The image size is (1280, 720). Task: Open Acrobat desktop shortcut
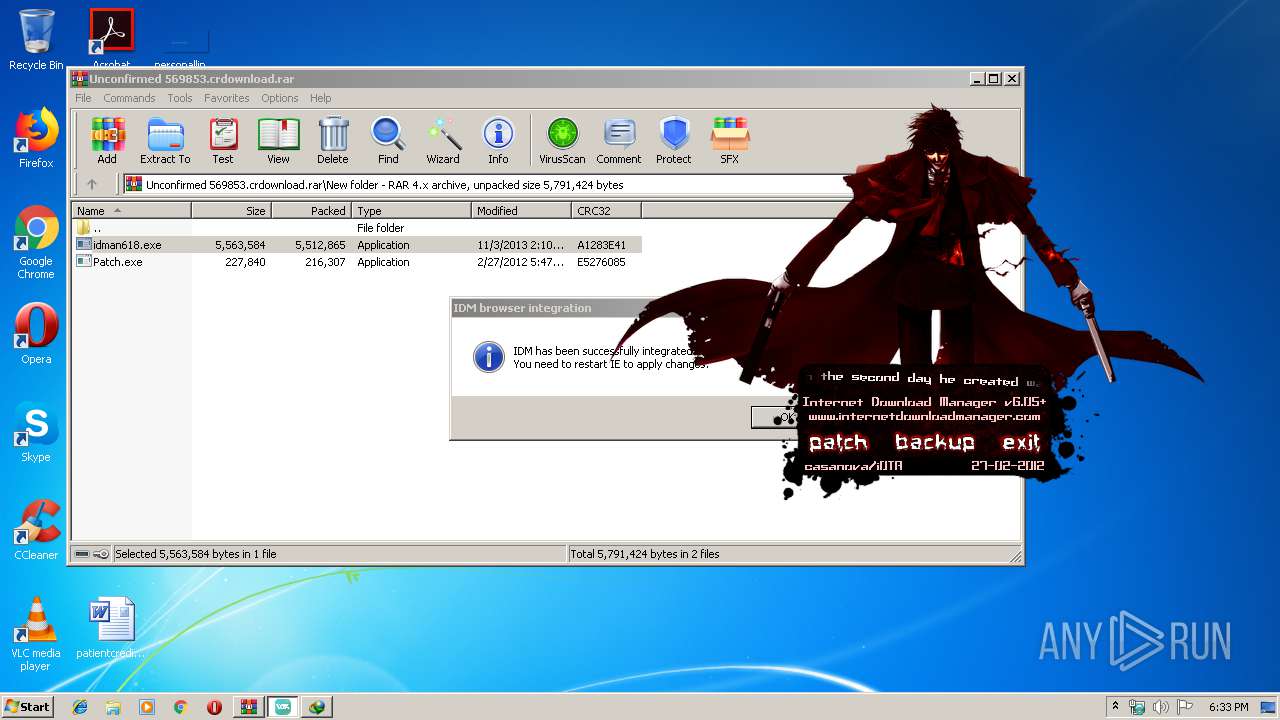[x=111, y=38]
